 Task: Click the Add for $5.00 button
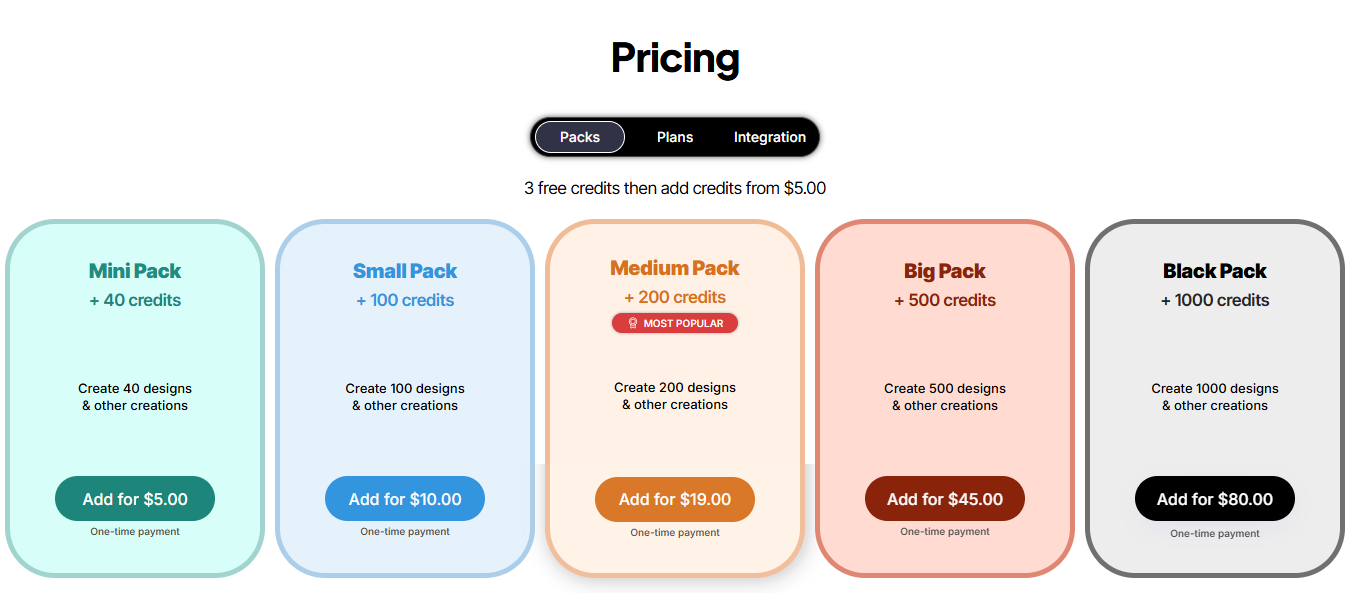(x=135, y=499)
